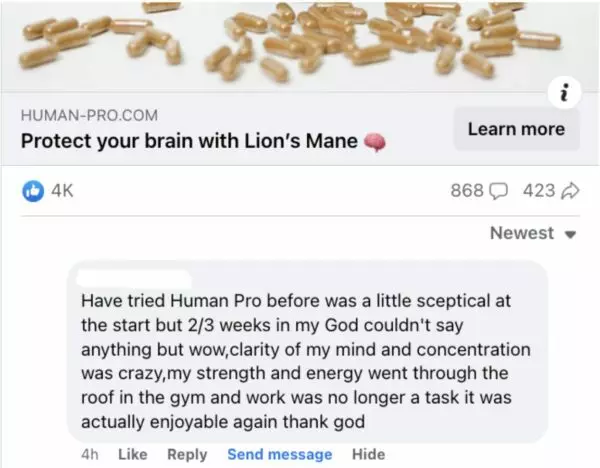
Task: Click the 4h comment timestamp
Action: [x=90, y=455]
